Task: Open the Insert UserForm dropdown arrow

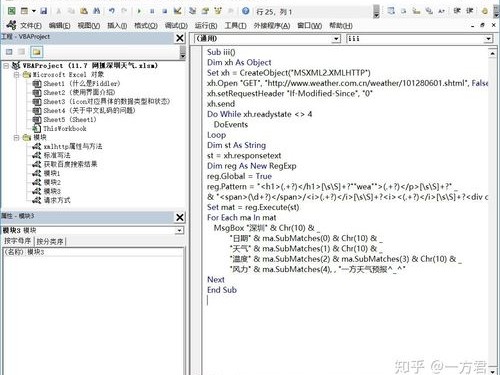Action: click(34, 11)
